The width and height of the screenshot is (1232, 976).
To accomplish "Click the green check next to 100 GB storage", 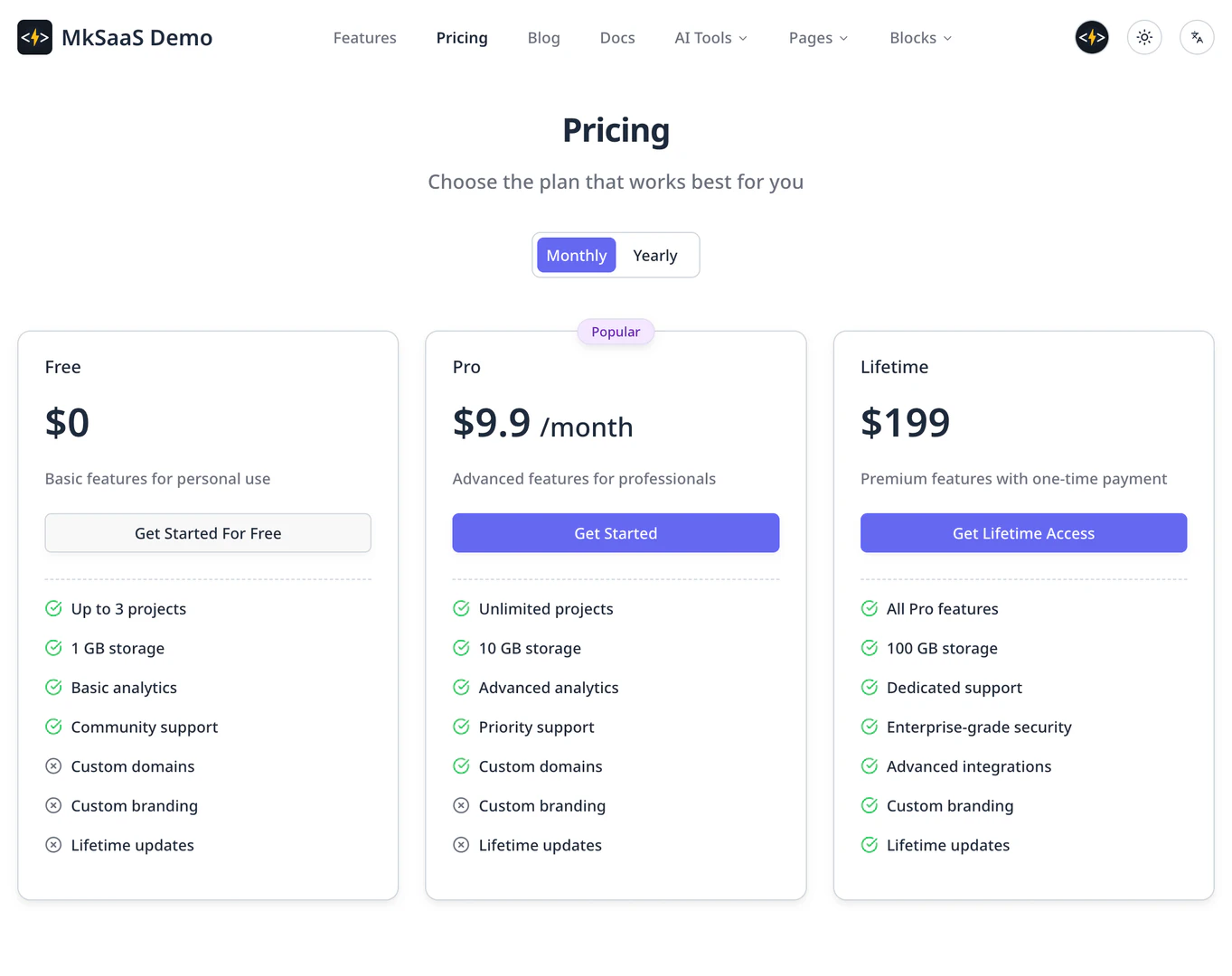I will (870, 648).
